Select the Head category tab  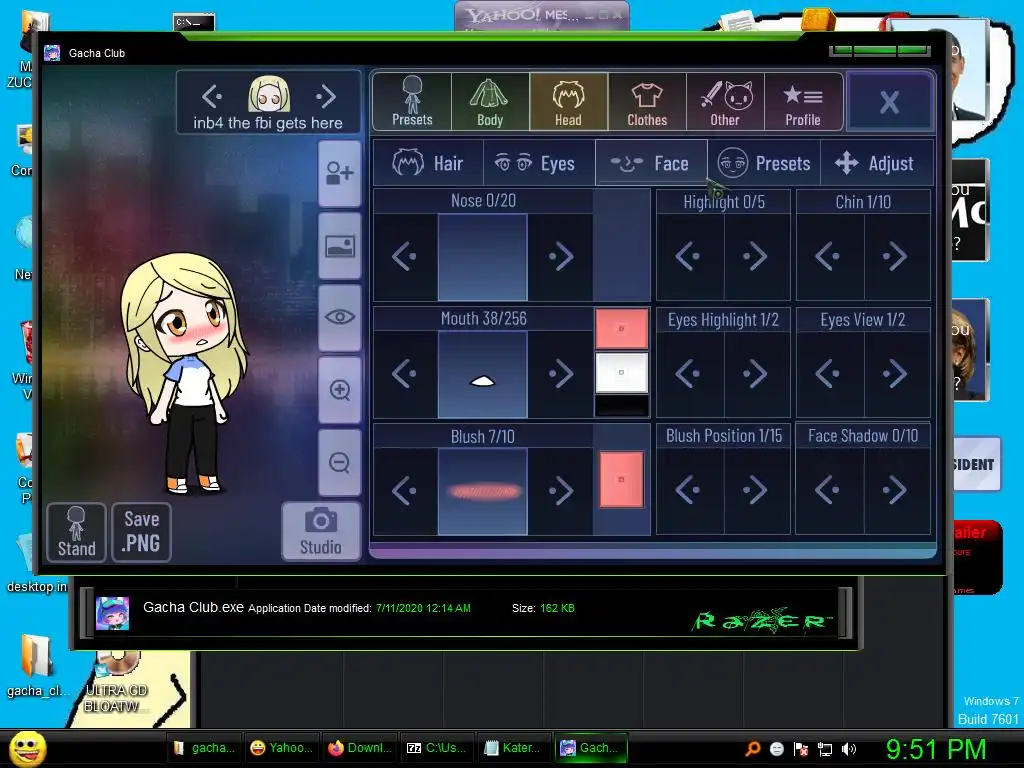568,101
